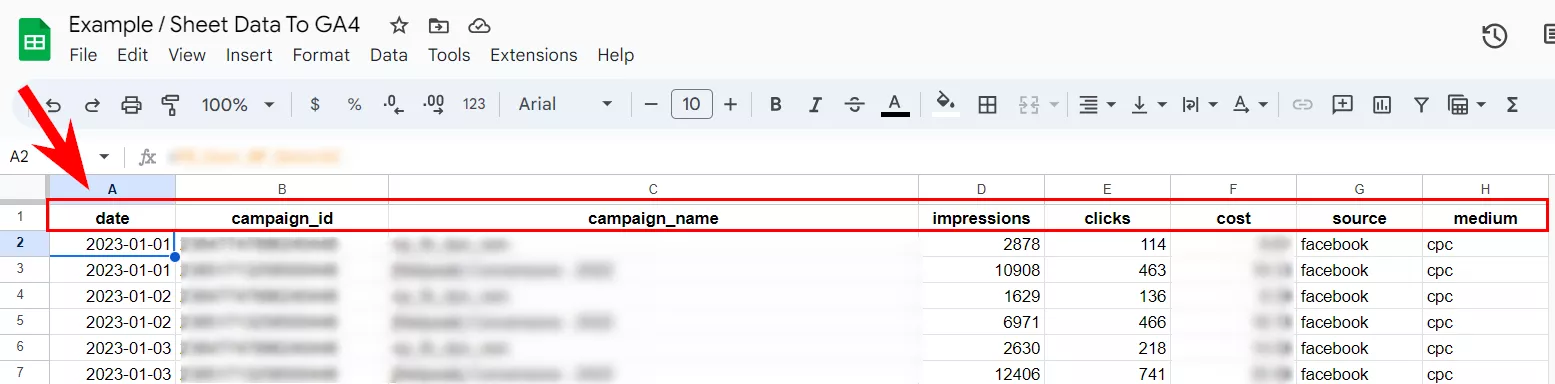Open the fill color picker
The image size is (1555, 384).
[x=945, y=104]
